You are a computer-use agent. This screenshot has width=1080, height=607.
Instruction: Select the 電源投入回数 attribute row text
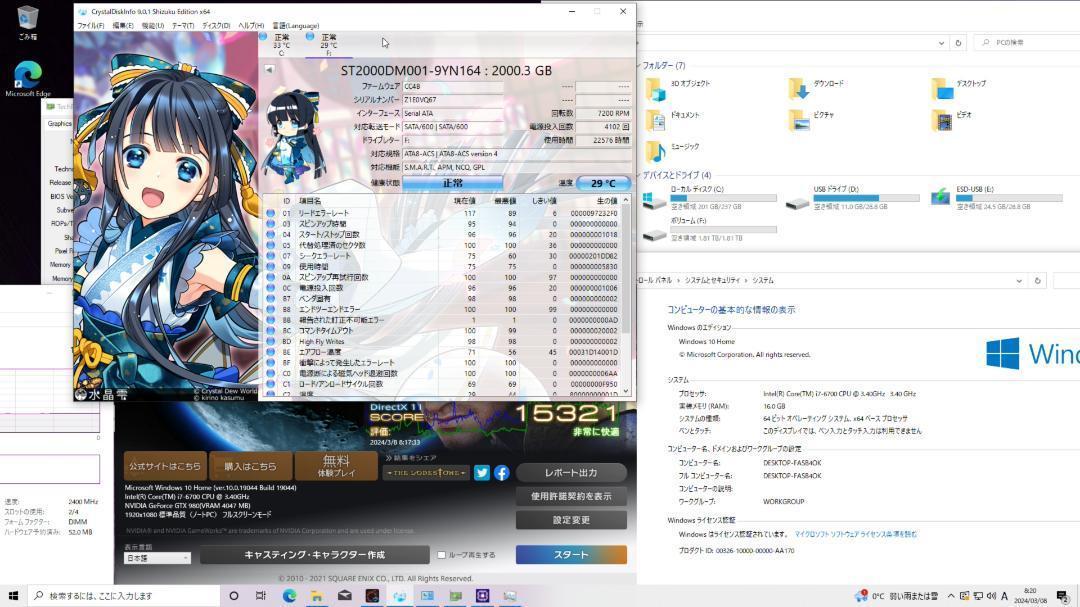321,288
